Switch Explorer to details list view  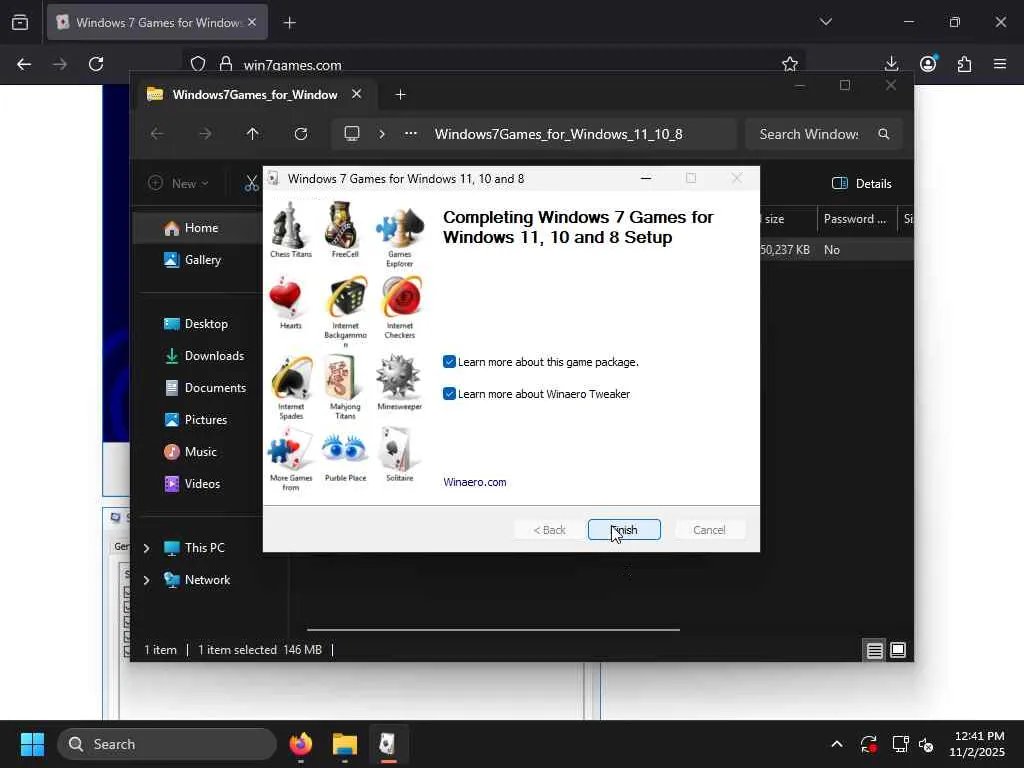(x=874, y=650)
